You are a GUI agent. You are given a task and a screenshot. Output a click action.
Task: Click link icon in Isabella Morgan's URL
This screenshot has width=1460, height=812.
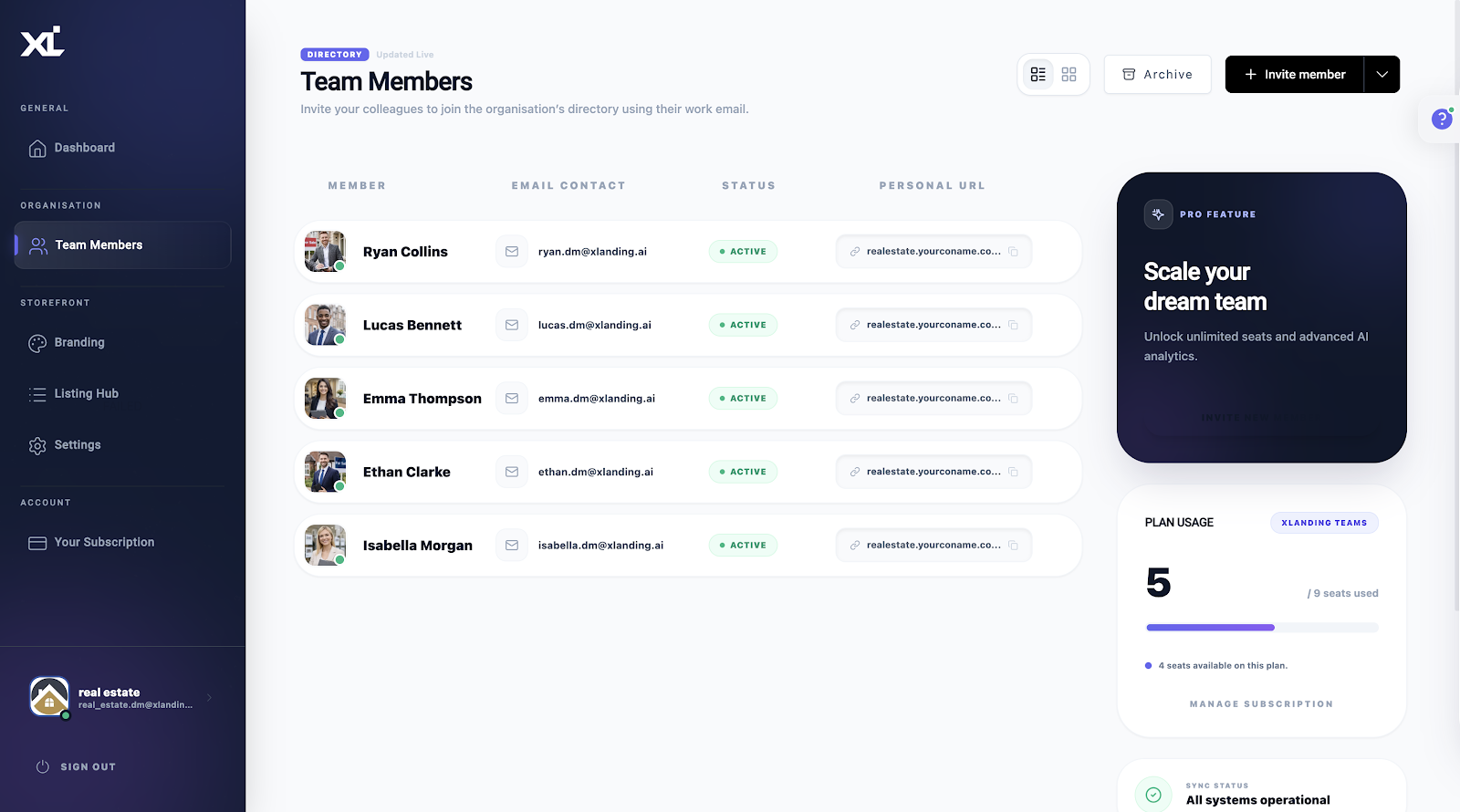(x=855, y=546)
